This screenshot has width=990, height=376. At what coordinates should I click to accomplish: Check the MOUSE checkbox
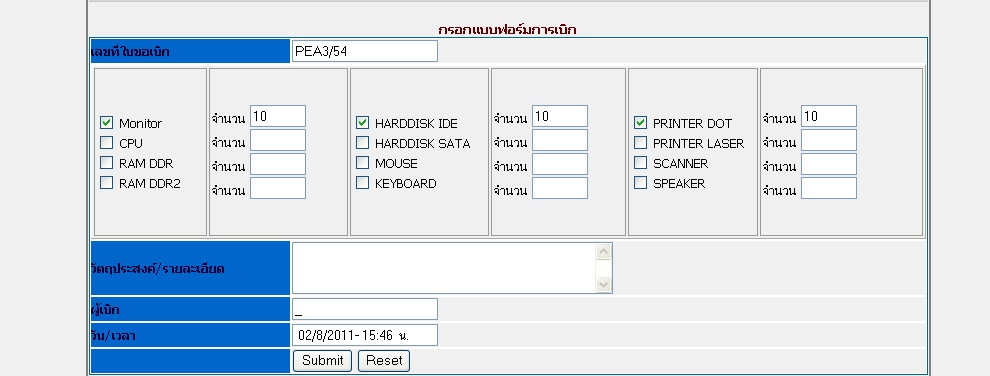click(362, 163)
